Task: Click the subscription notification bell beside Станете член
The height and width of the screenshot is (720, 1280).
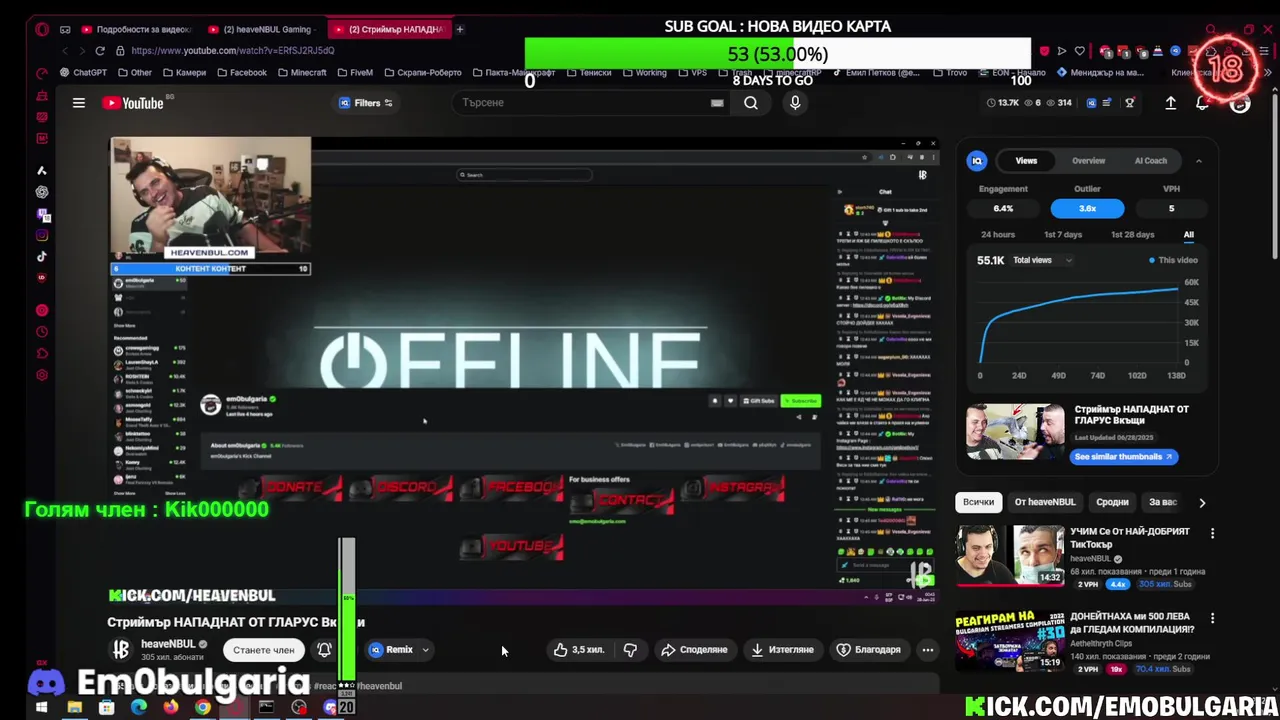Action: tap(324, 650)
